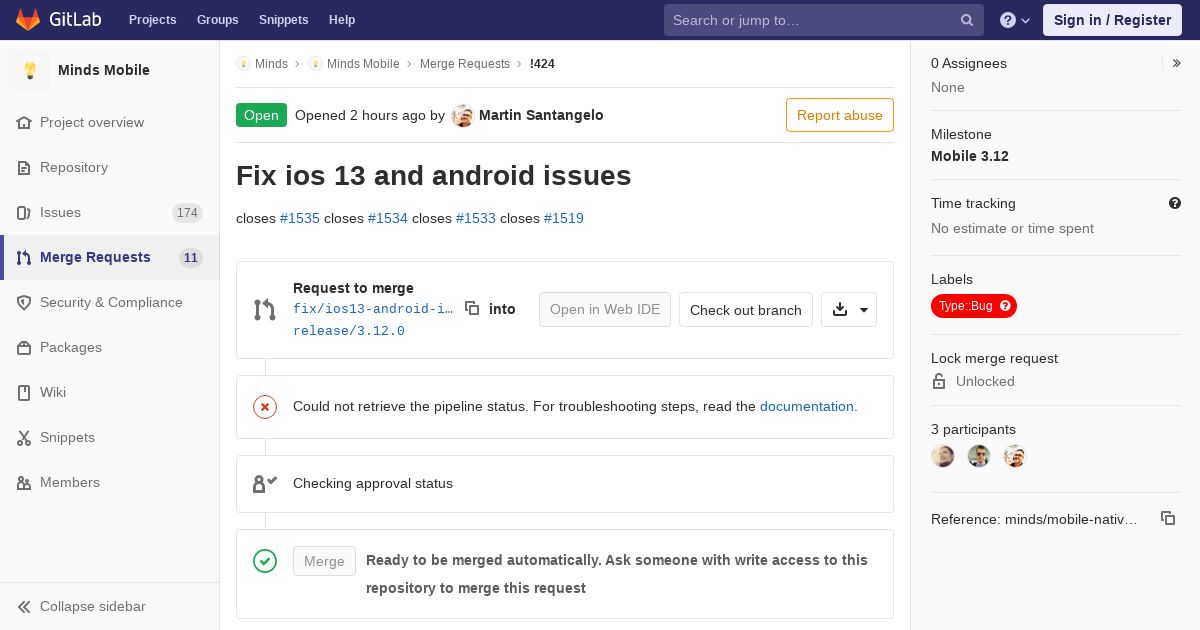Click second participant avatar
Viewport: 1200px width, 630px height.
click(x=979, y=456)
